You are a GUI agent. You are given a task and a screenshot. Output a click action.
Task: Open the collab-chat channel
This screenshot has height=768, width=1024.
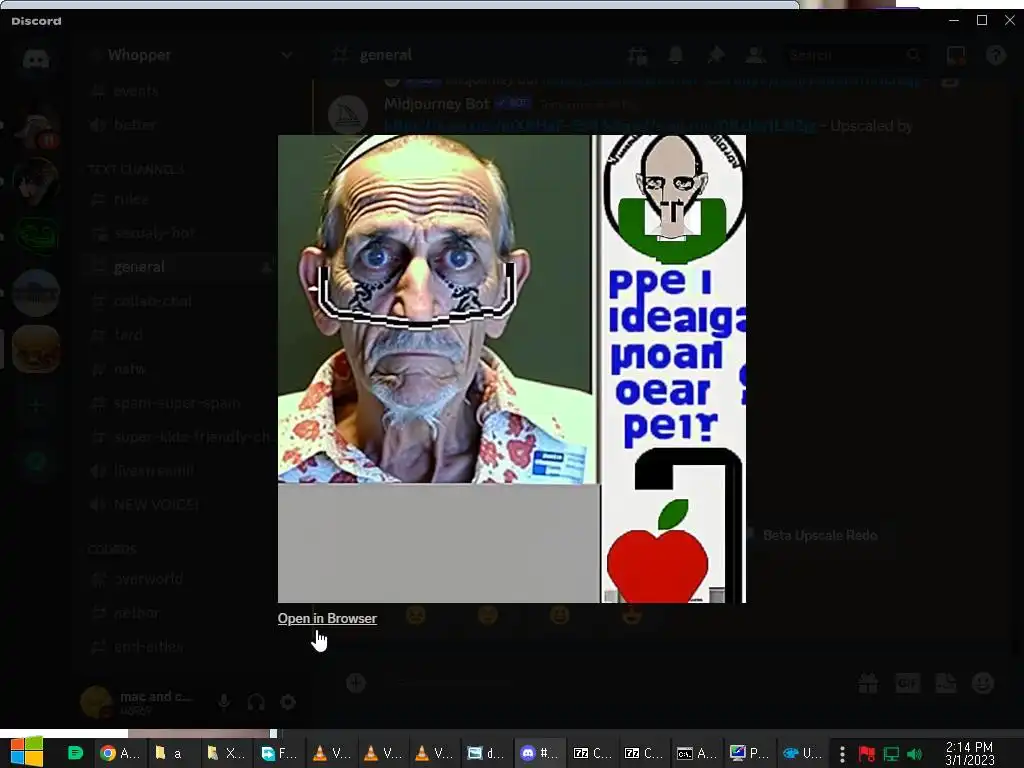point(152,301)
